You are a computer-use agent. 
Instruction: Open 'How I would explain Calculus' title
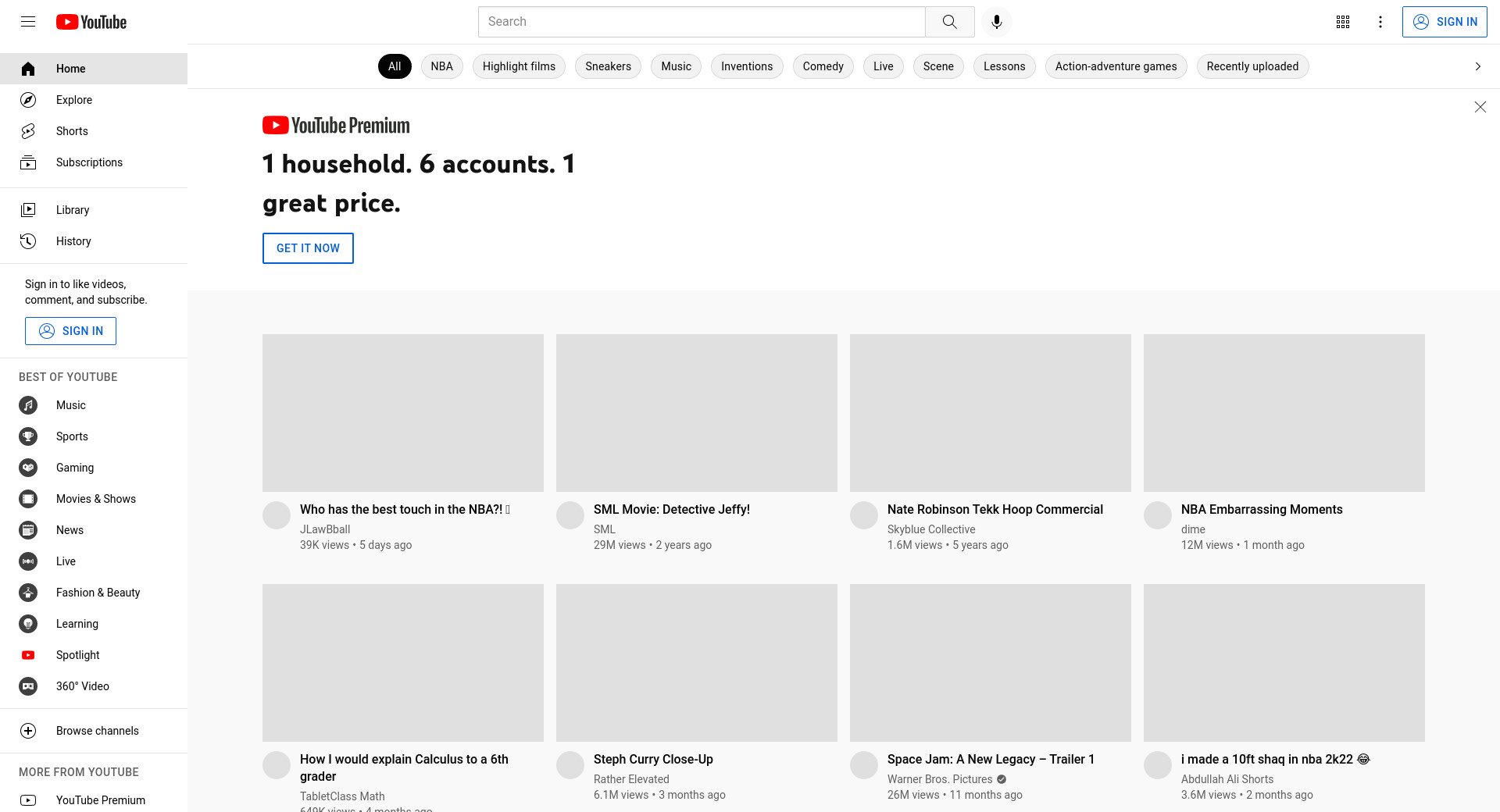404,767
